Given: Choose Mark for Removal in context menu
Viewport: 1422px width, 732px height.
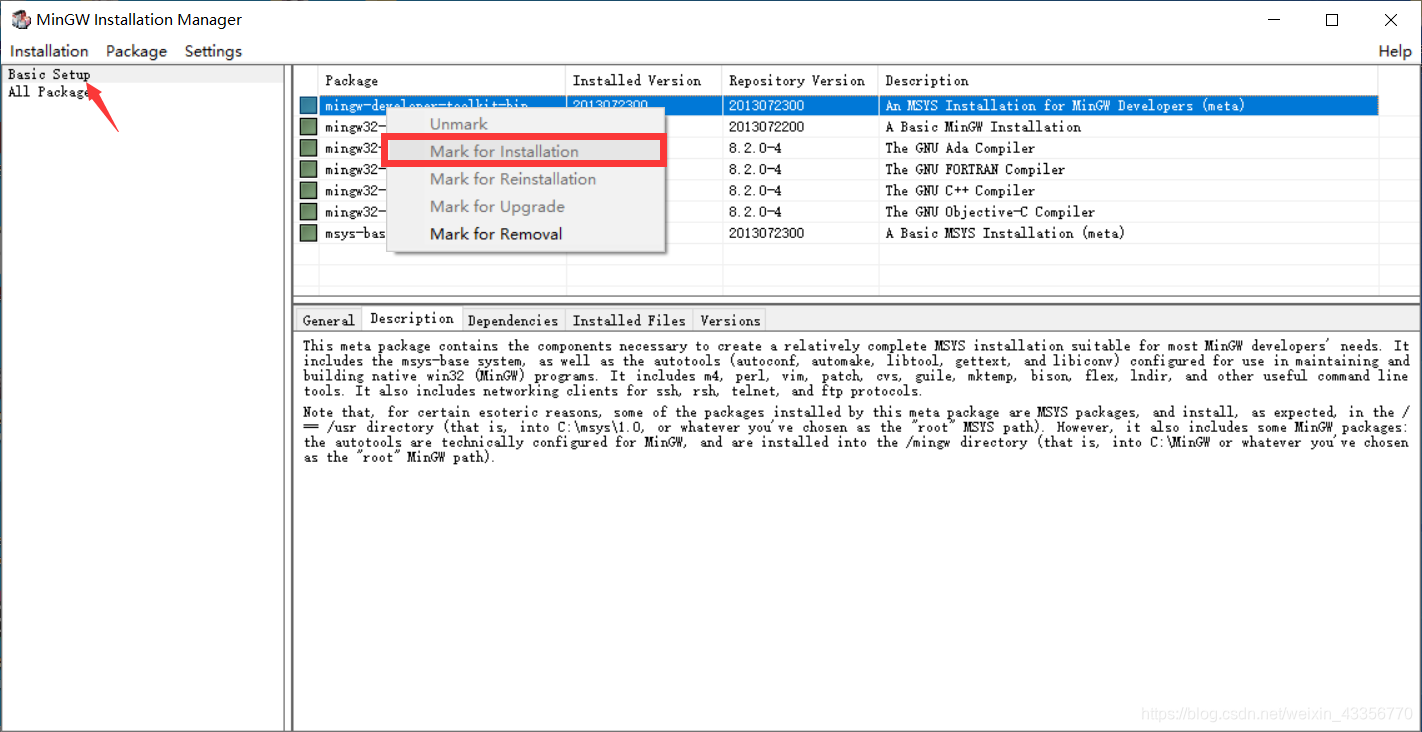Looking at the screenshot, I should tap(525, 234).
